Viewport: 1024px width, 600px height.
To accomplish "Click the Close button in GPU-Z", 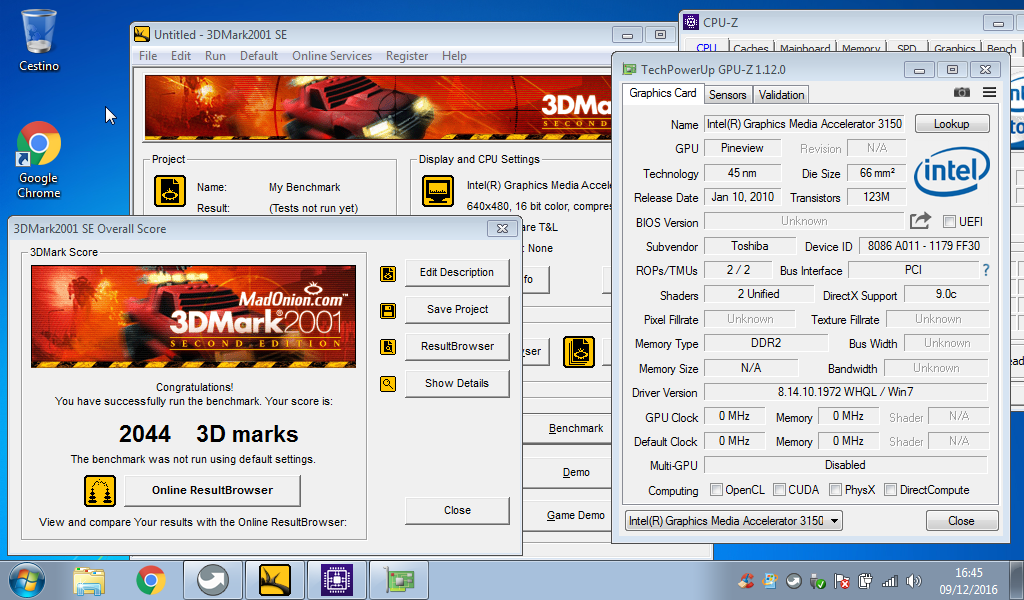I will [961, 520].
